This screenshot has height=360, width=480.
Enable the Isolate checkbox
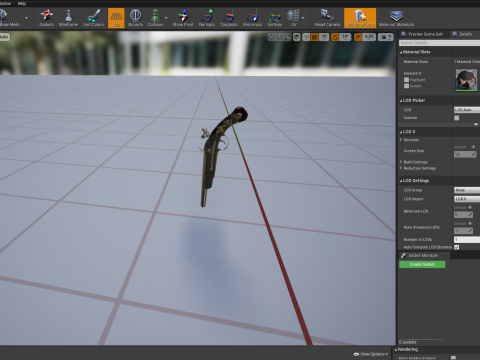pos(406,86)
